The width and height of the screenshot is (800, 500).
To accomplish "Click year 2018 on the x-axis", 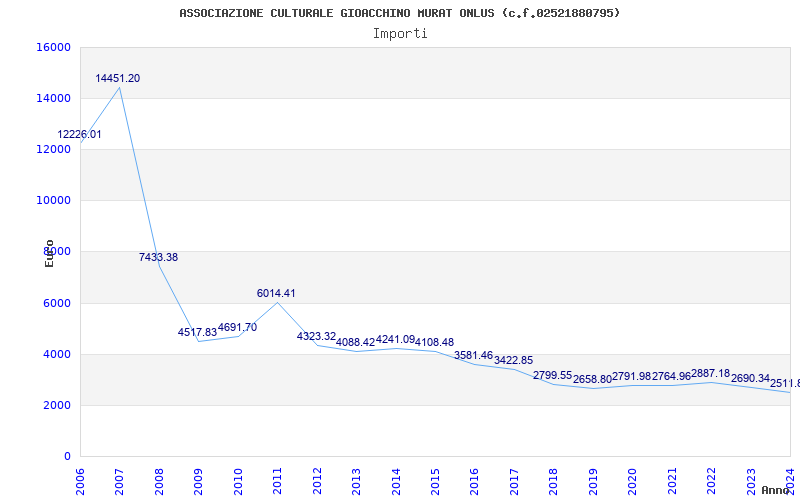I will point(554,481).
